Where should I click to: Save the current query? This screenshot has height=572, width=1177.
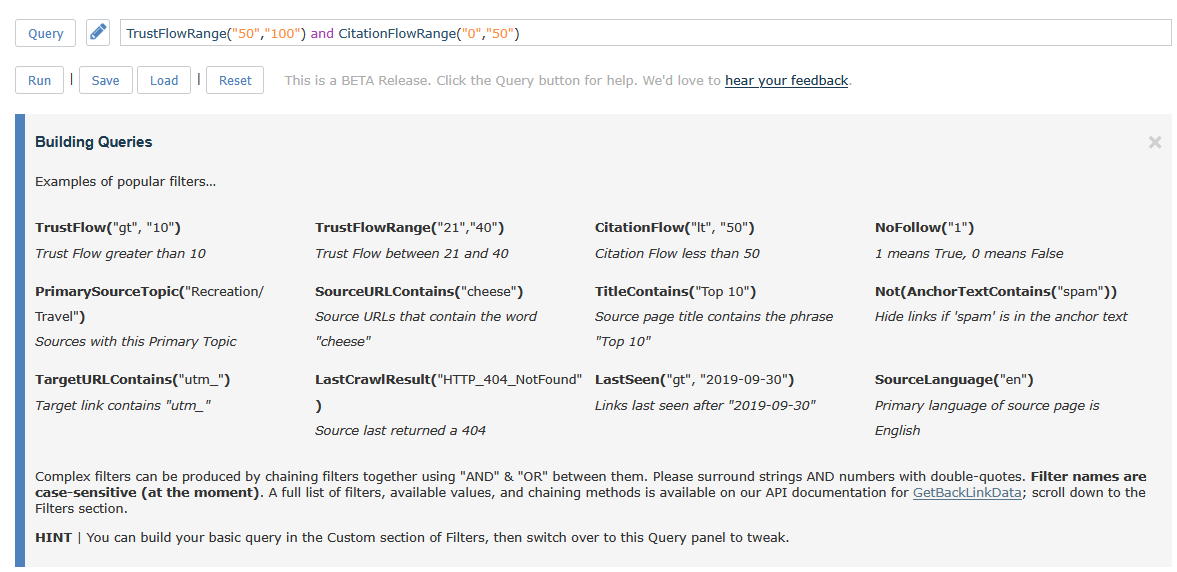[105, 80]
